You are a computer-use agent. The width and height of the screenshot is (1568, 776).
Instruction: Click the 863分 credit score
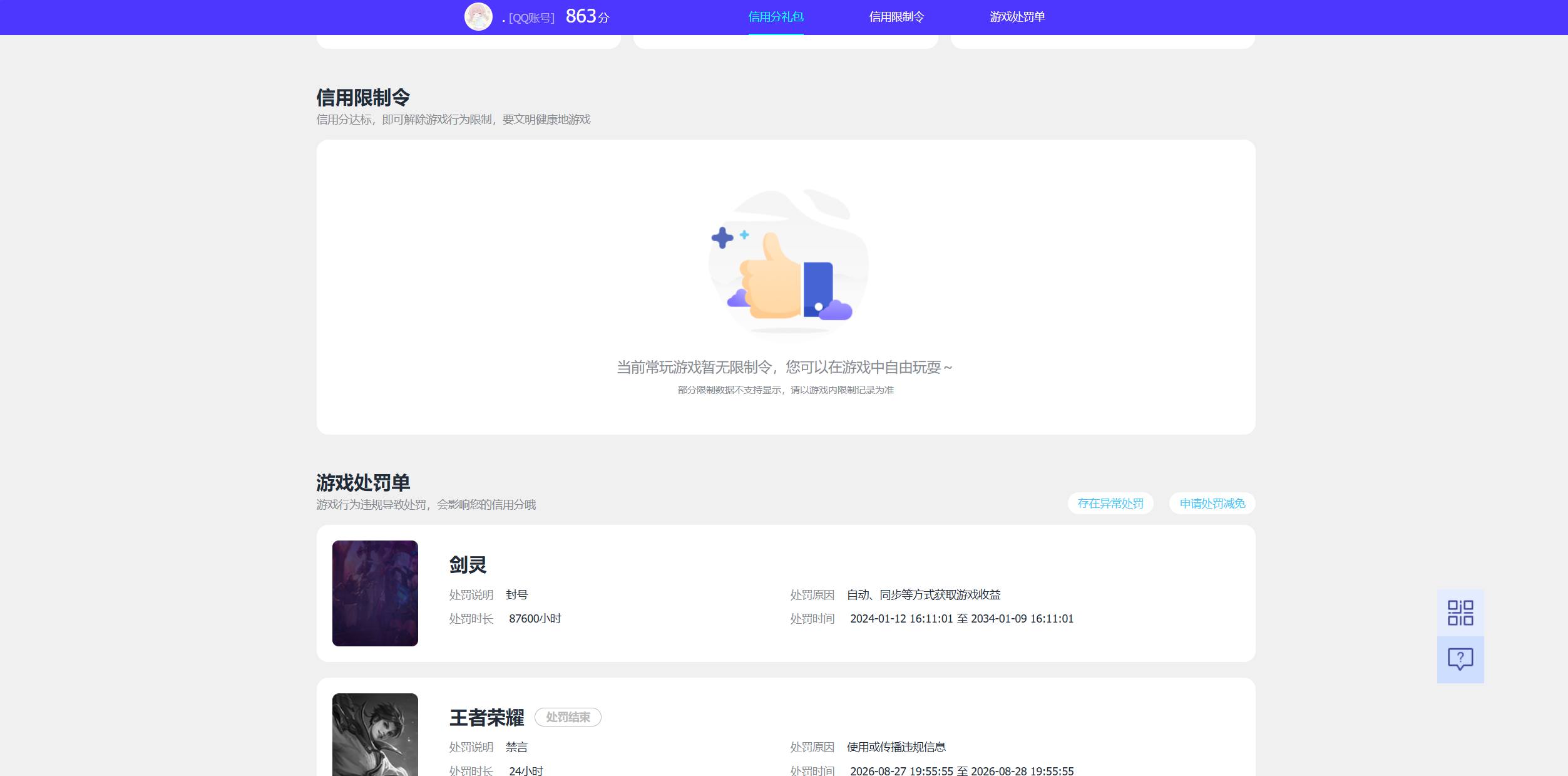point(587,16)
